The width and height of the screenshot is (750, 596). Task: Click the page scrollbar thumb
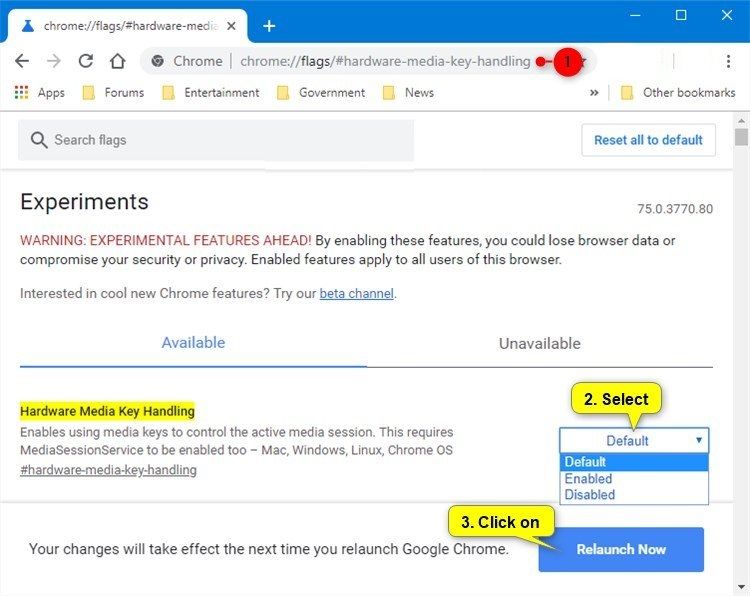point(741,137)
